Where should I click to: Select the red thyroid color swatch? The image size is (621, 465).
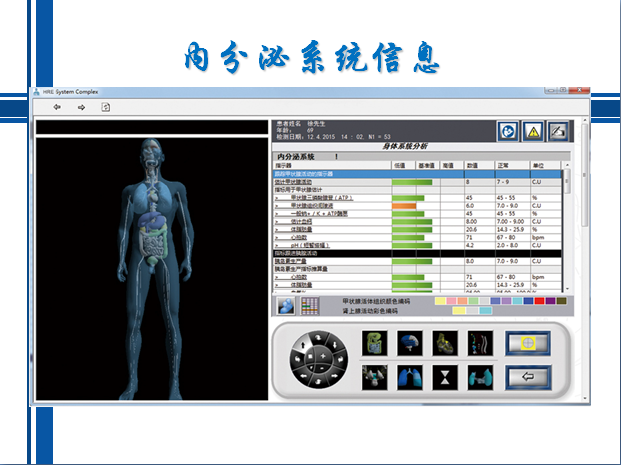pyautogui.click(x=540, y=301)
